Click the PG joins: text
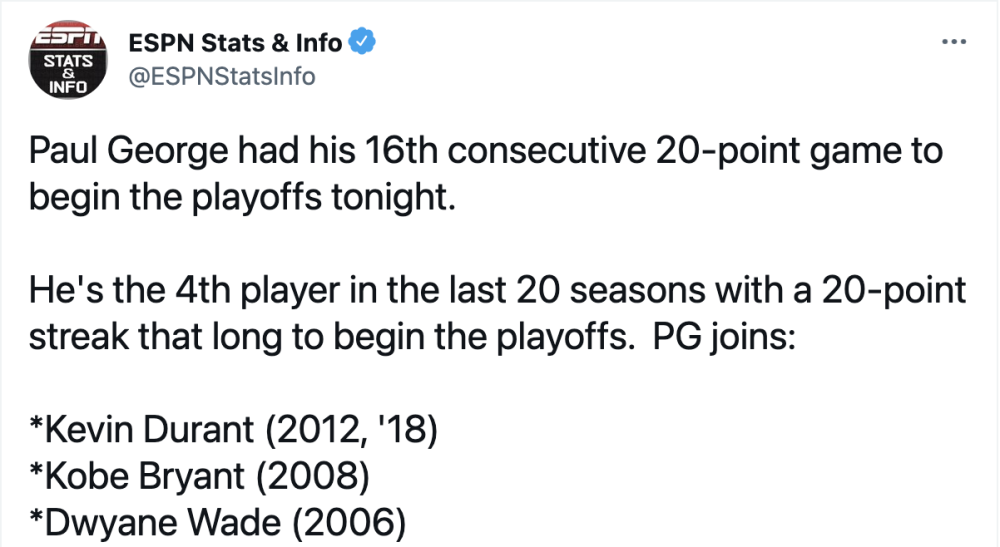The image size is (1000, 547). [724, 338]
